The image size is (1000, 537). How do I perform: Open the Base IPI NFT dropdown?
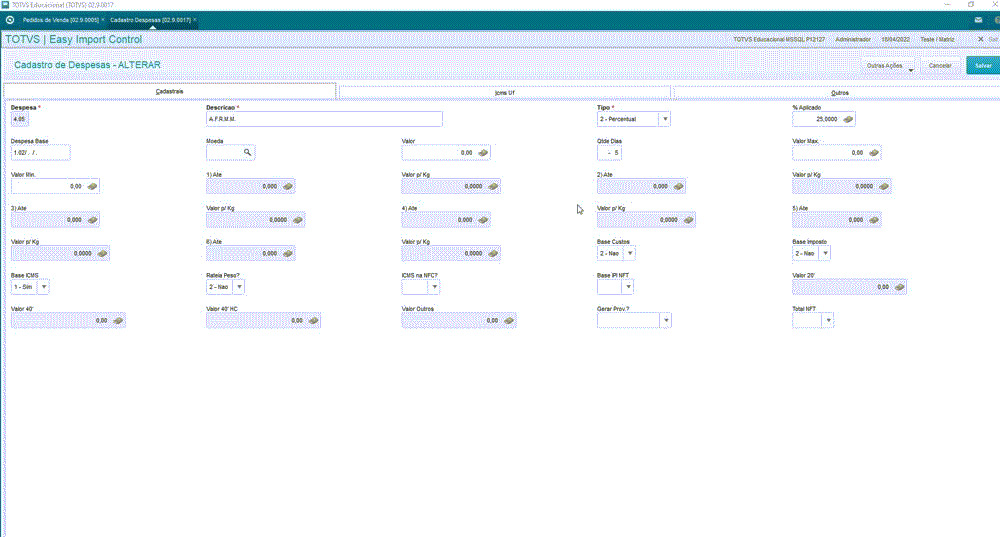[x=628, y=287]
